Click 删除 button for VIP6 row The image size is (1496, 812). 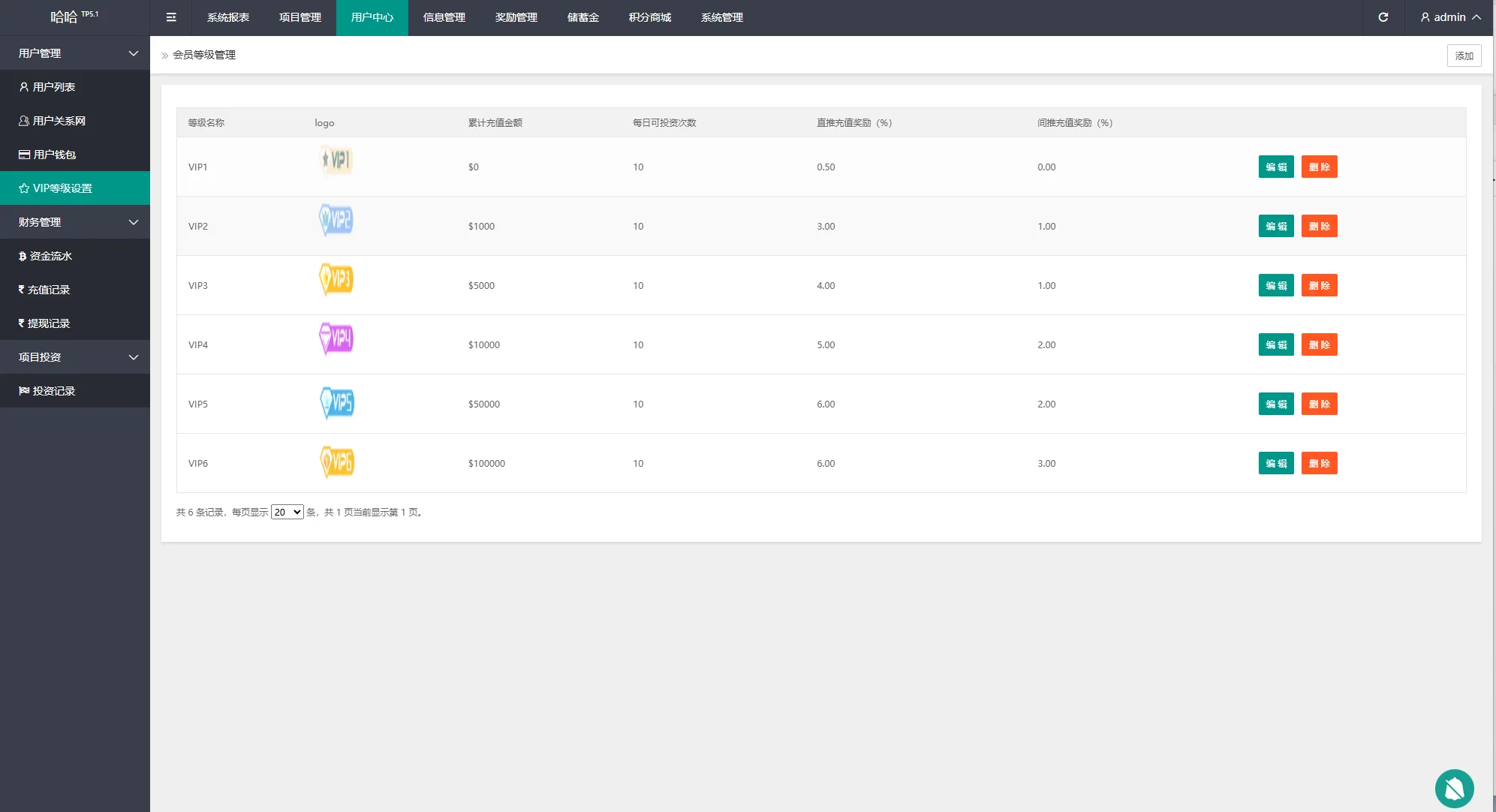[x=1319, y=463]
